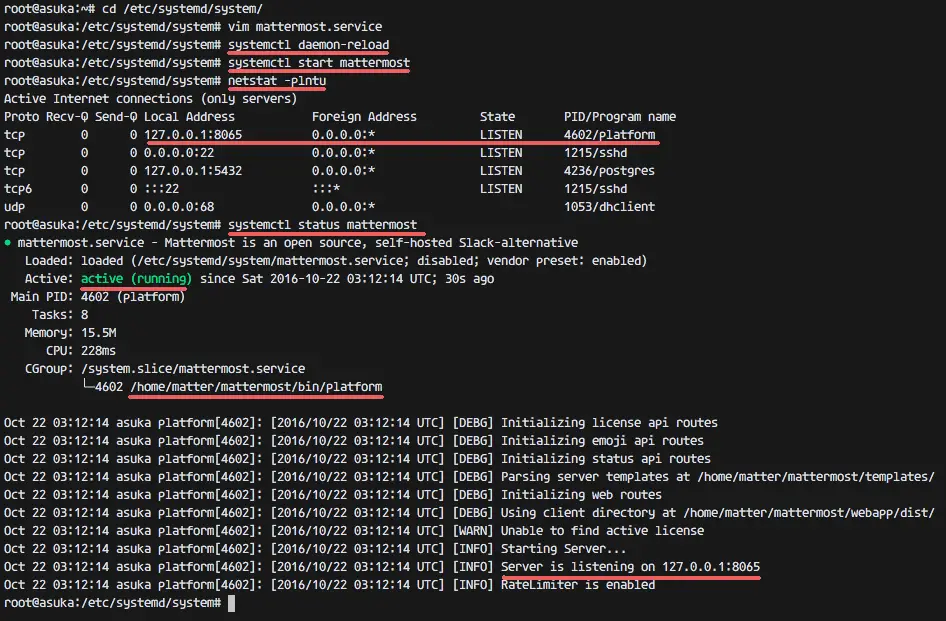
Task: Click log 'RateLimiter is enabled'
Action: pyautogui.click(x=578, y=585)
